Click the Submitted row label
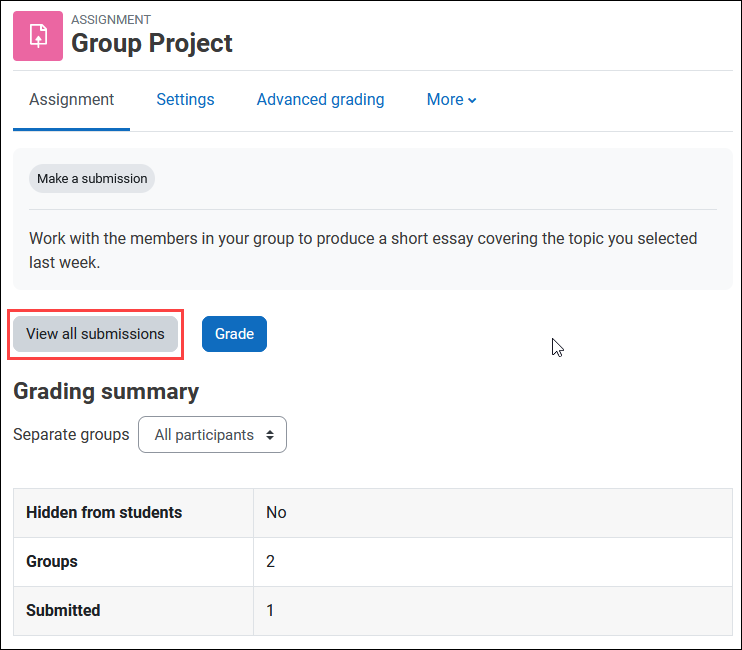Screen dimensions: 742x650 tap(63, 610)
